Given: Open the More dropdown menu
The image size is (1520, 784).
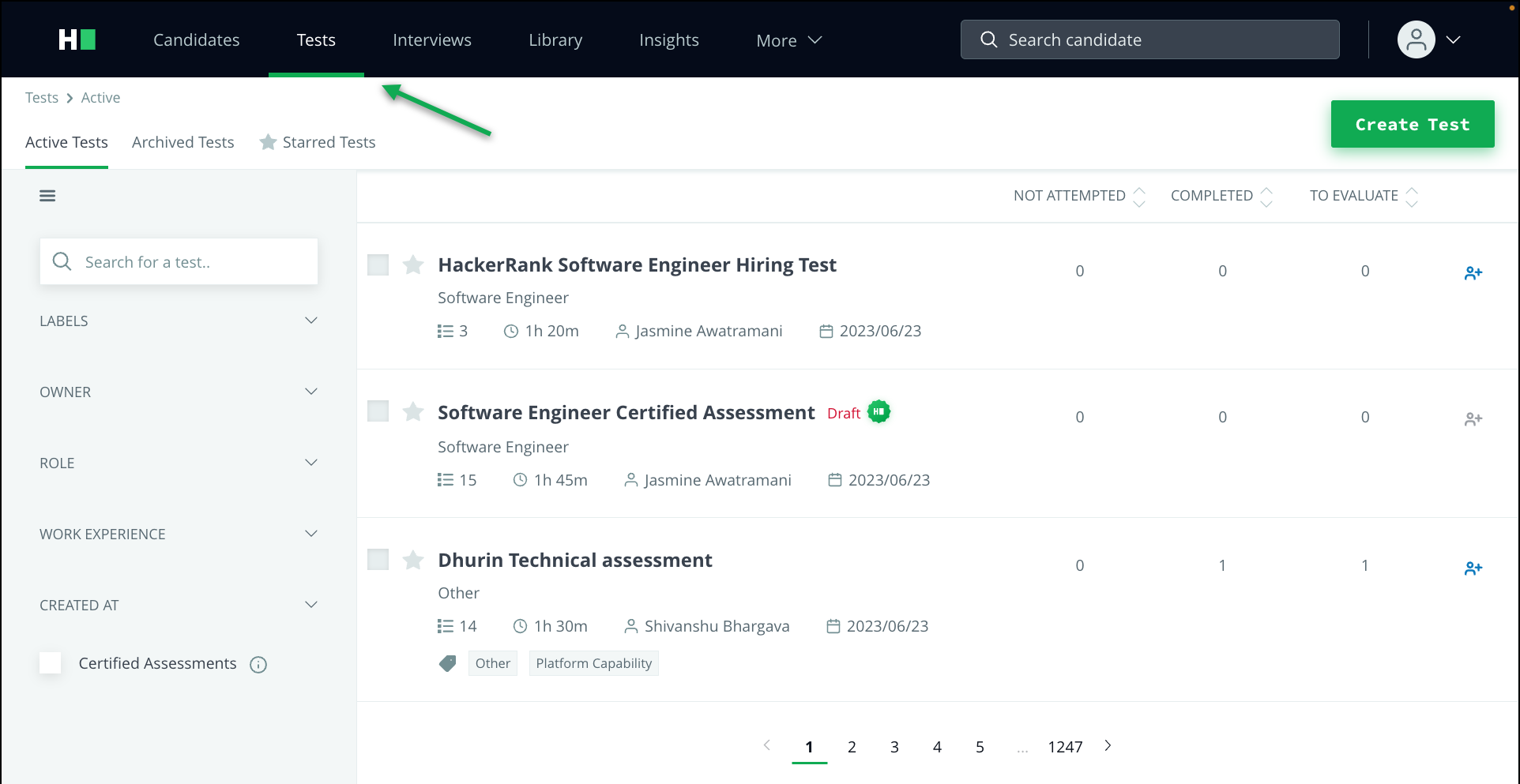Looking at the screenshot, I should pos(788,40).
